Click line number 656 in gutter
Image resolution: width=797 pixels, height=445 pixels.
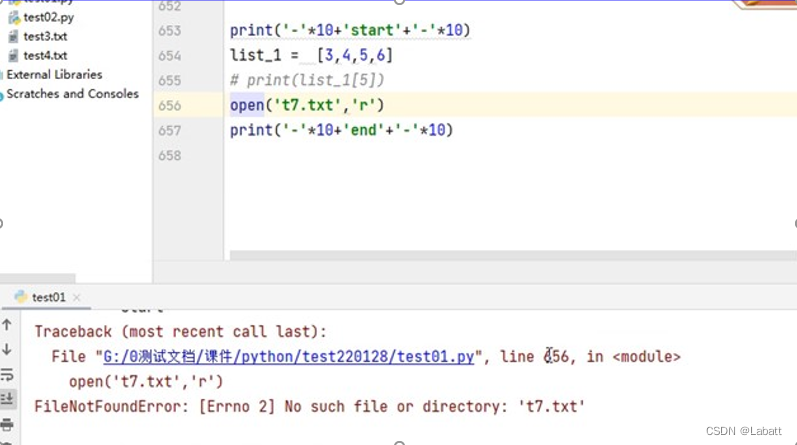169,105
